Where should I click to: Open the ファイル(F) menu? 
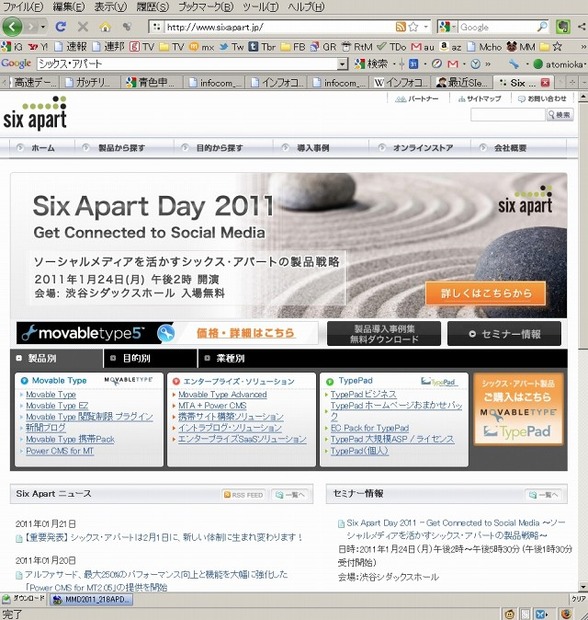pyautogui.click(x=23, y=7)
